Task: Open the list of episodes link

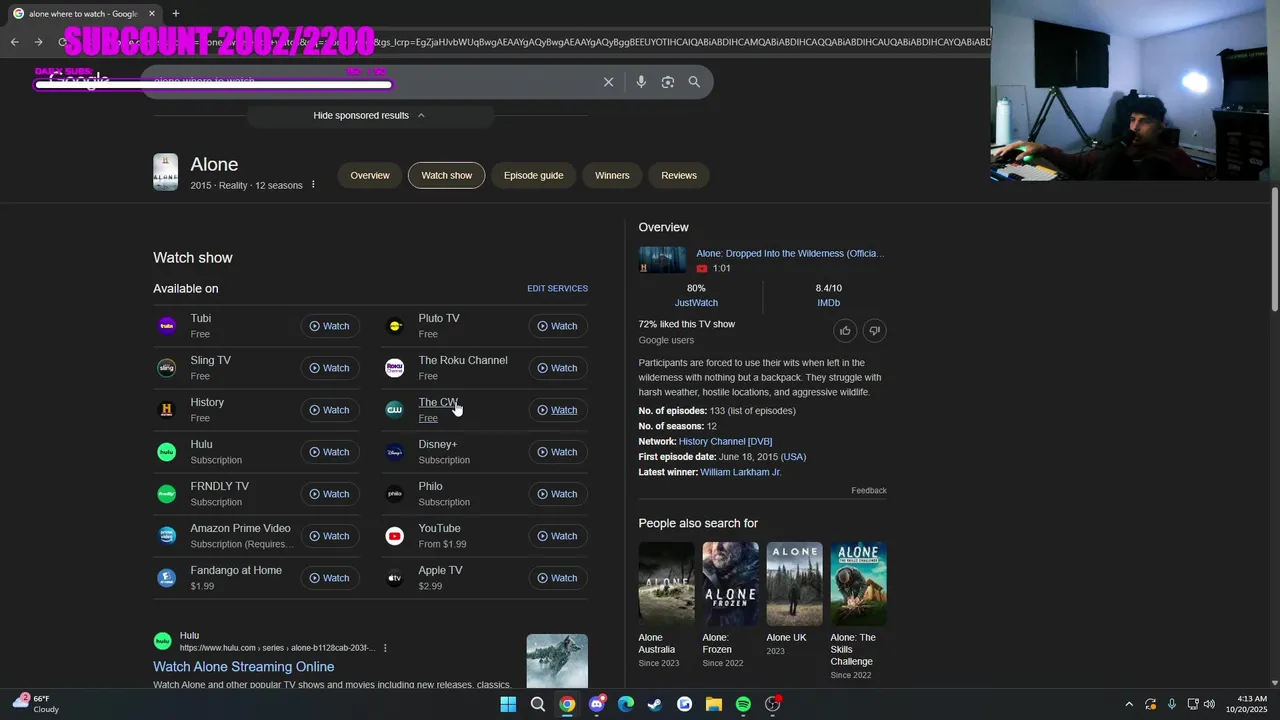Action: [x=763, y=411]
